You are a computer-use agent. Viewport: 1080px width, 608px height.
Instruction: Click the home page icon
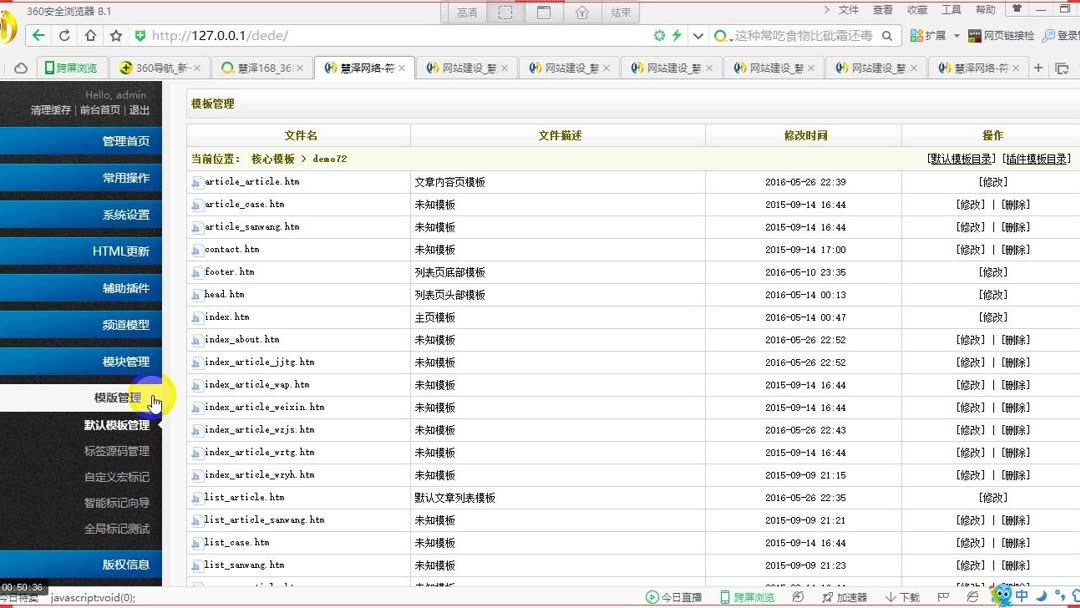pyautogui.click(x=90, y=34)
